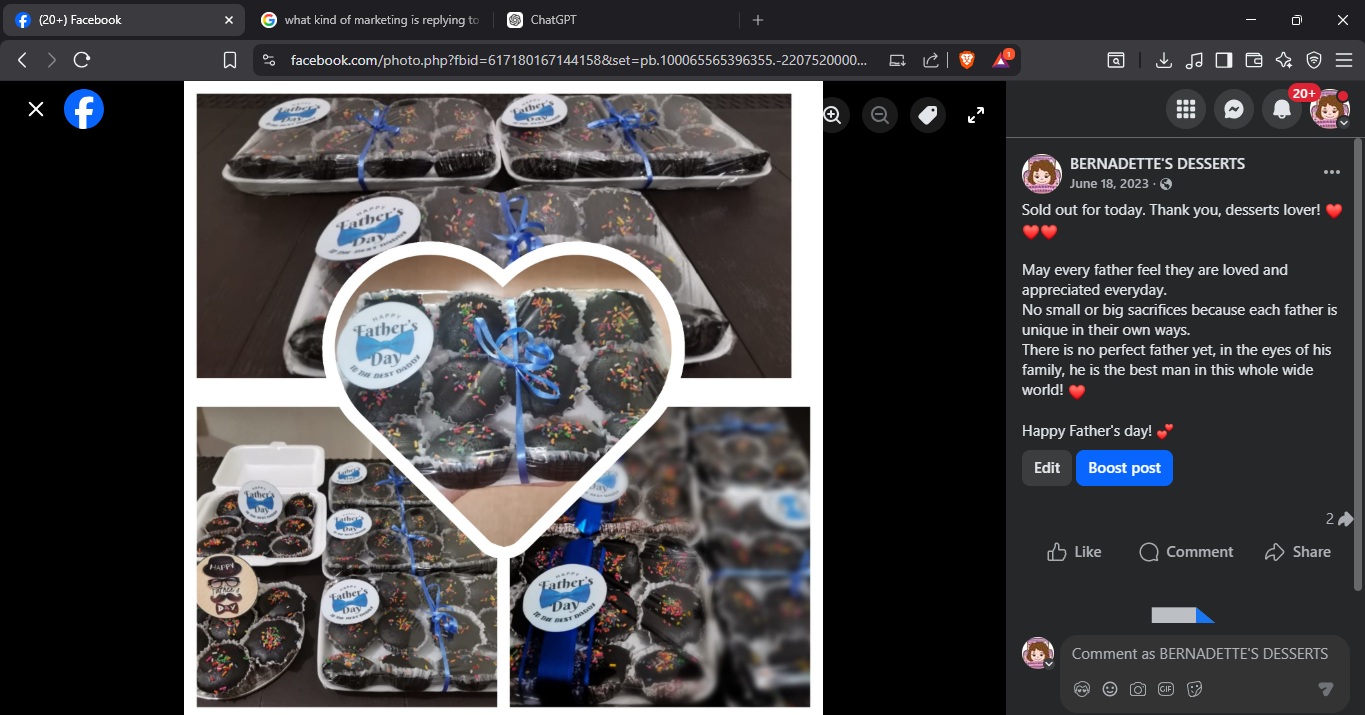Image resolution: width=1365 pixels, height=715 pixels.
Task: View site information icon in the address bar
Action: [x=268, y=60]
